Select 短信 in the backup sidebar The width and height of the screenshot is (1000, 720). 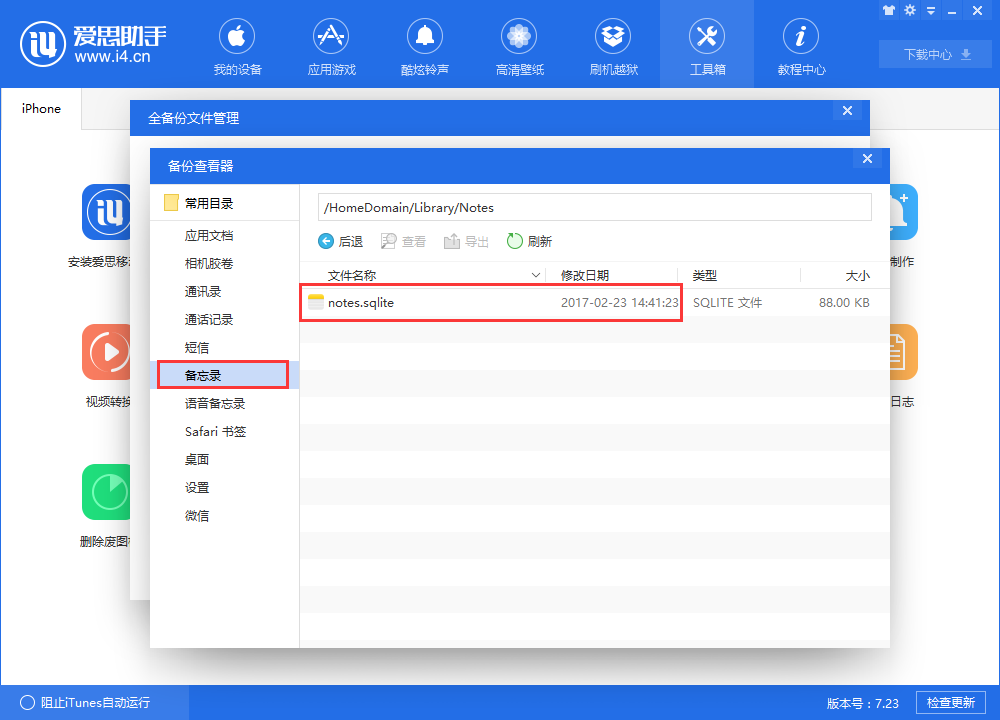[197, 347]
